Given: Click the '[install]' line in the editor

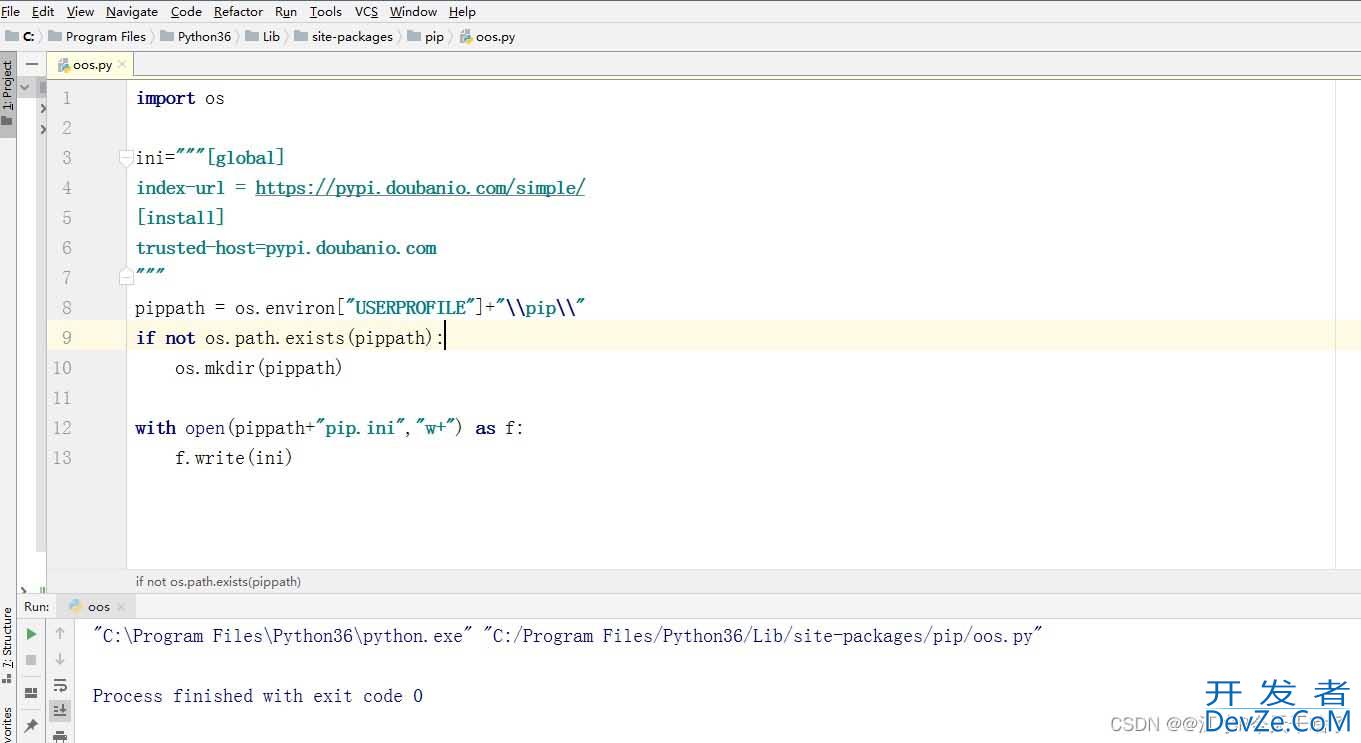Looking at the screenshot, I should (x=180, y=217).
